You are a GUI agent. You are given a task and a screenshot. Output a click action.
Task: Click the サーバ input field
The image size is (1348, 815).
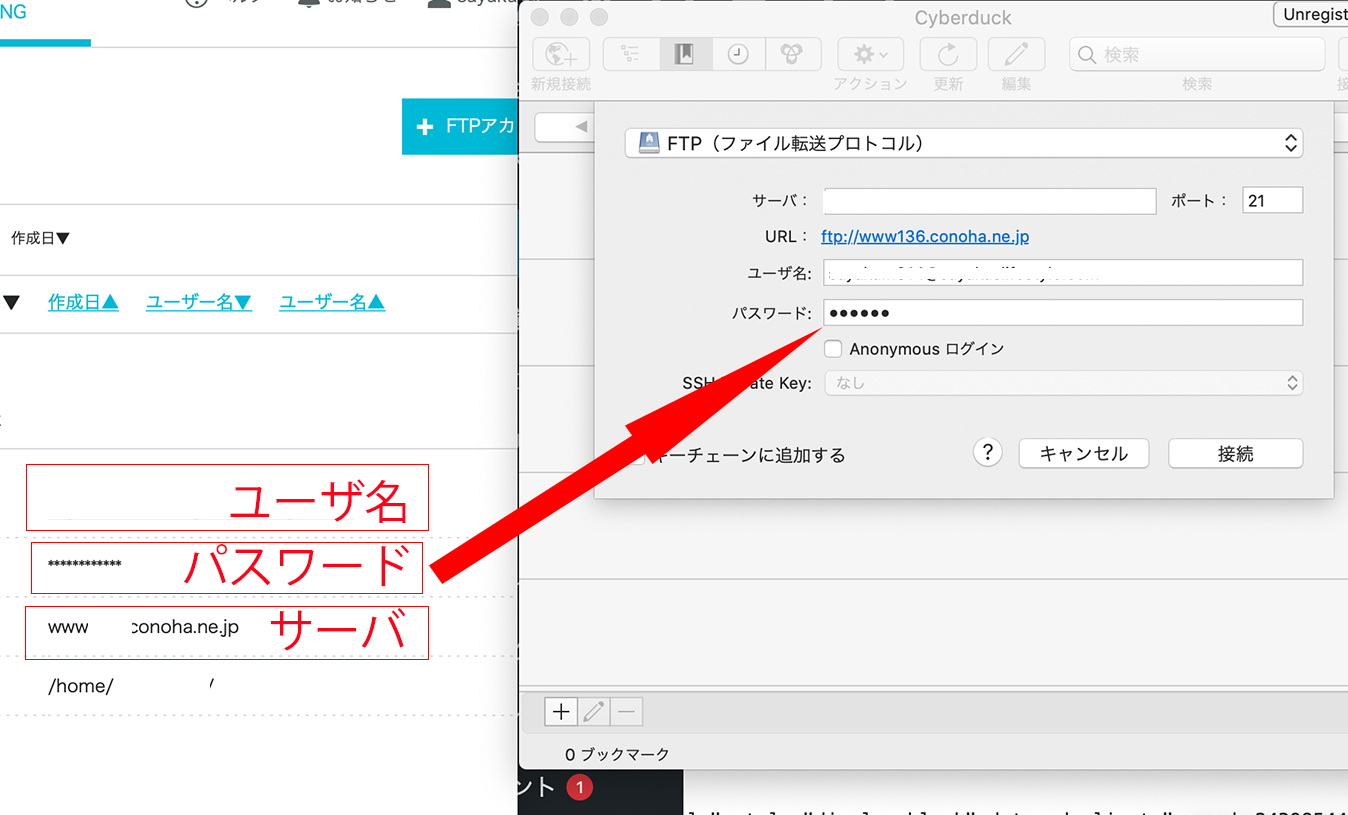989,200
